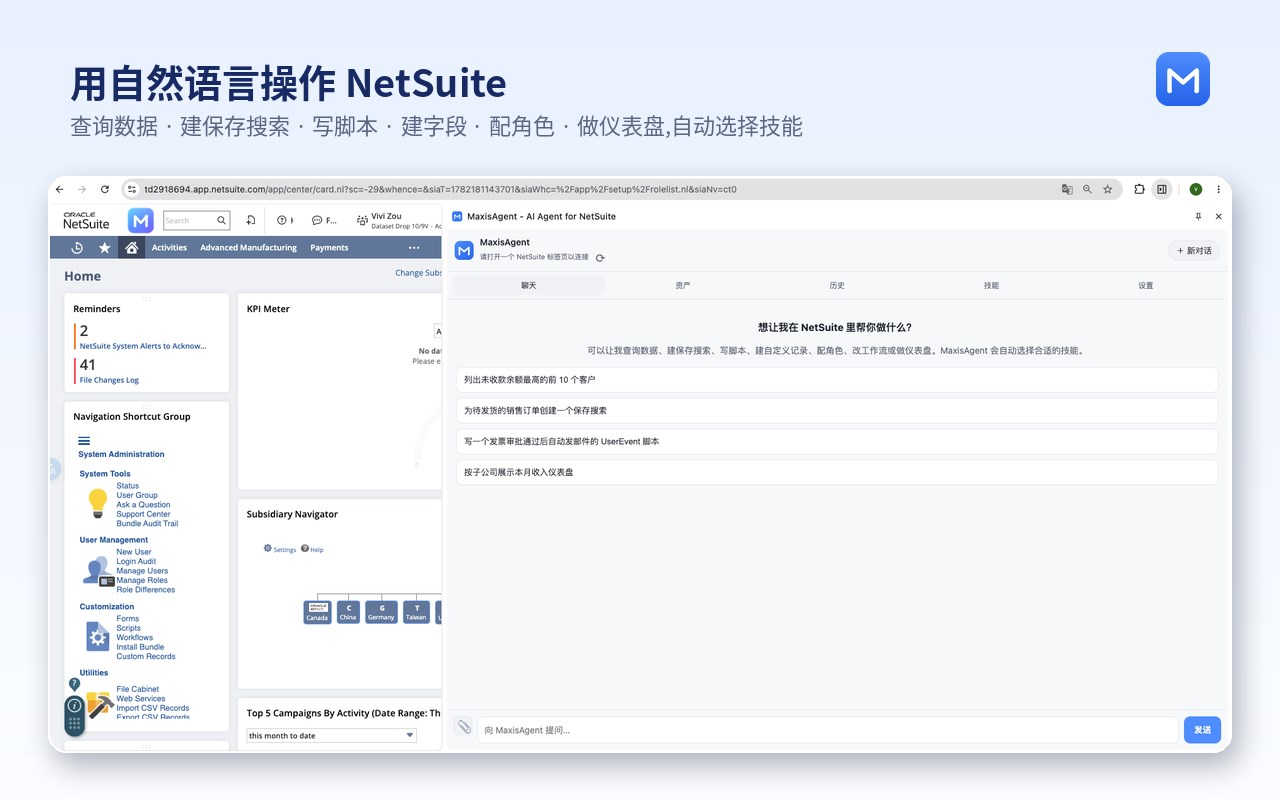This screenshot has height=800, width=1280.
Task: Open the File Changes Log reminder
Action: (109, 380)
